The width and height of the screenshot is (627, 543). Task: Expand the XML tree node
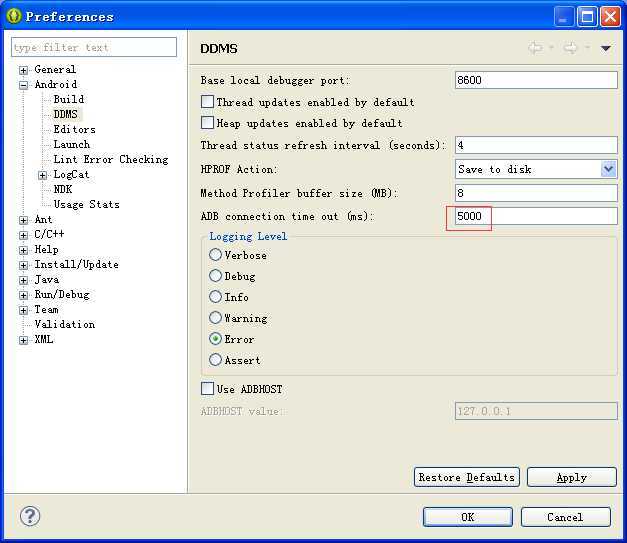tap(24, 340)
